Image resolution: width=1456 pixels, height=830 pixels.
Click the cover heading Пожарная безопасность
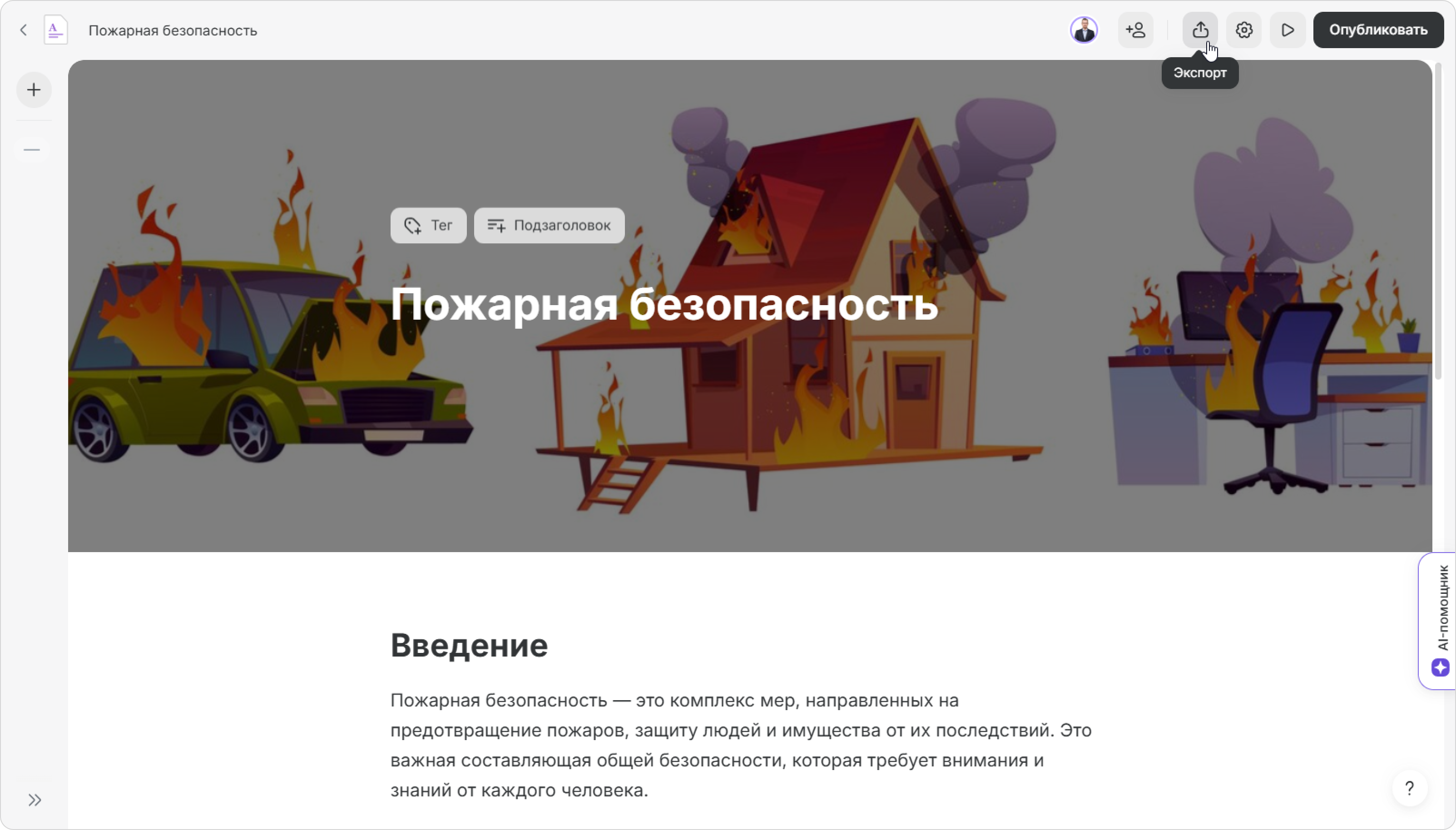(x=664, y=305)
